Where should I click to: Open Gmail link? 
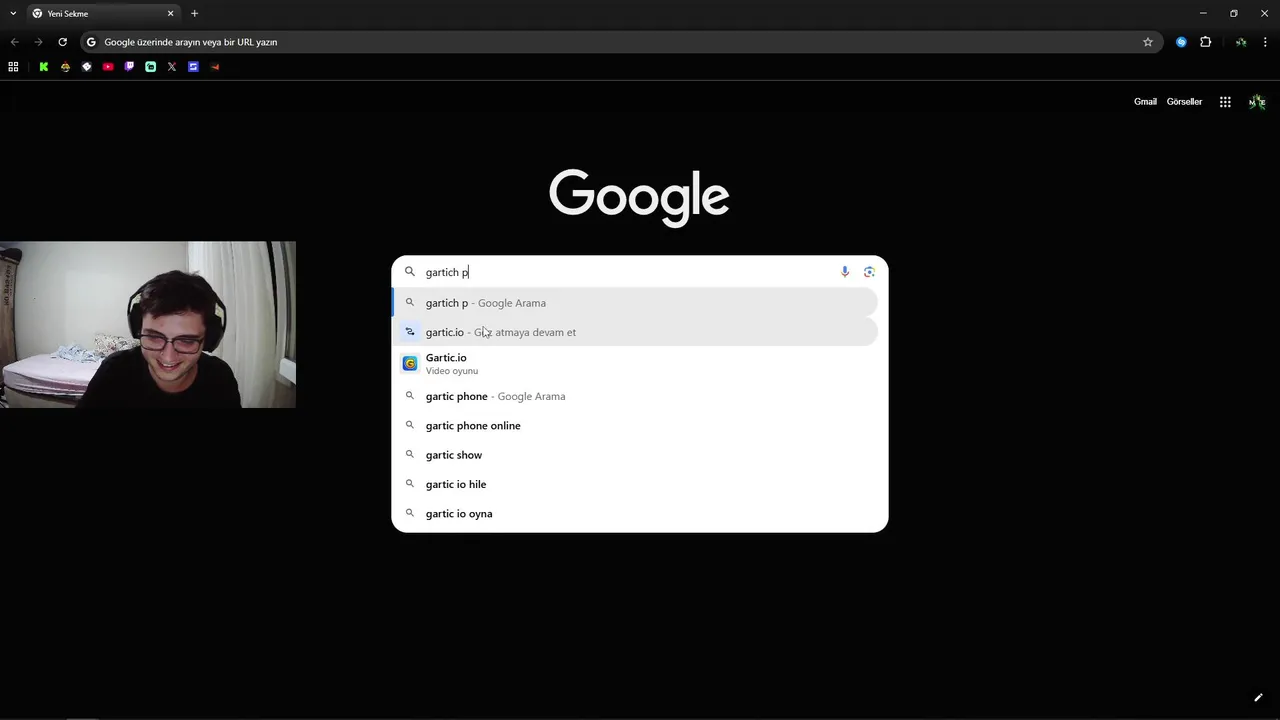pyautogui.click(x=1145, y=102)
